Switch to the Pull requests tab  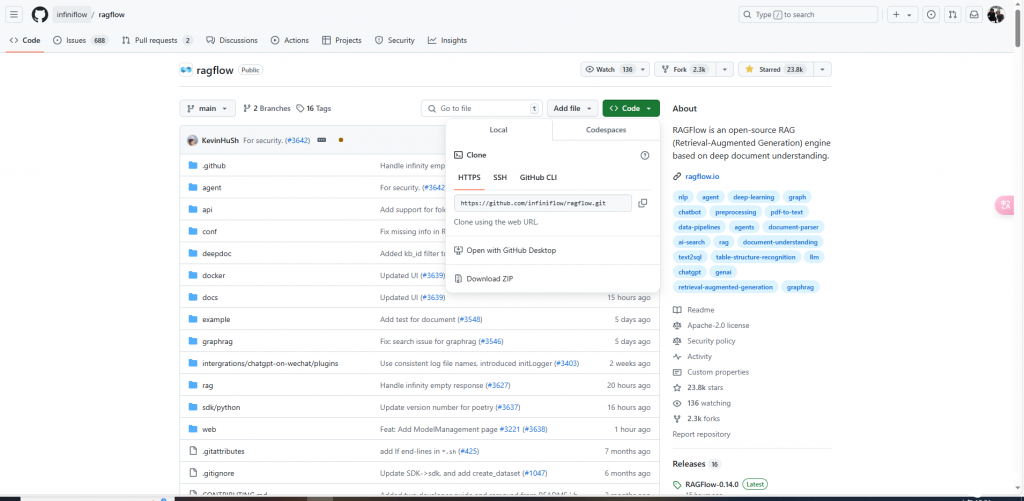[x=157, y=40]
